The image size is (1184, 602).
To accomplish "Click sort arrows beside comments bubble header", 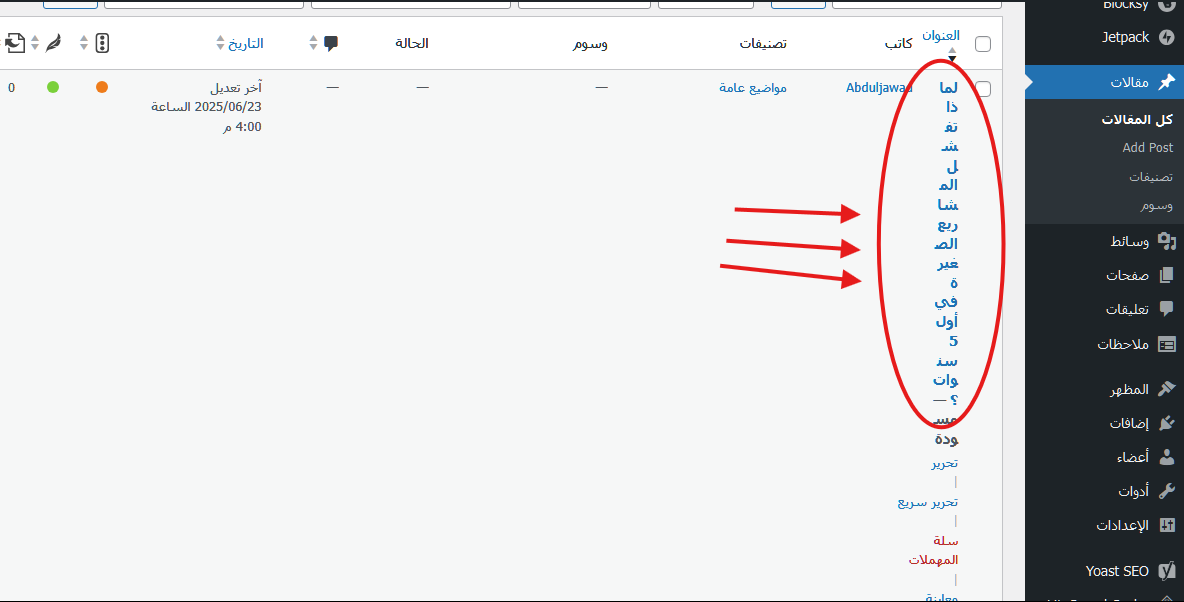I will tap(313, 43).
